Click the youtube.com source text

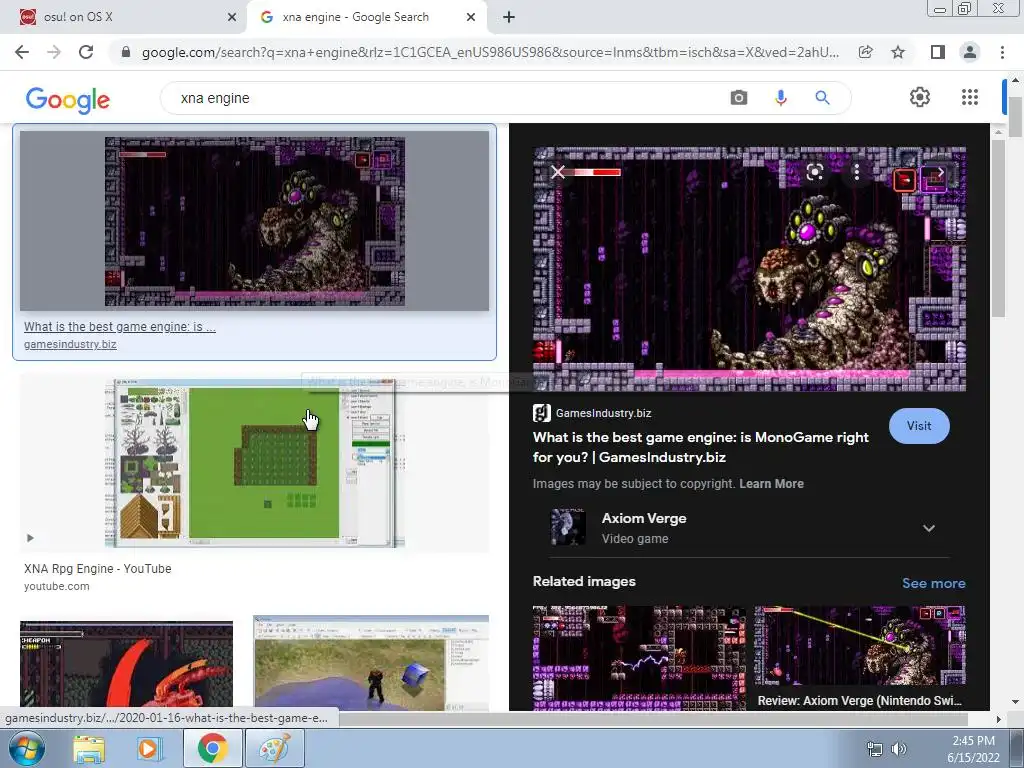coord(57,586)
